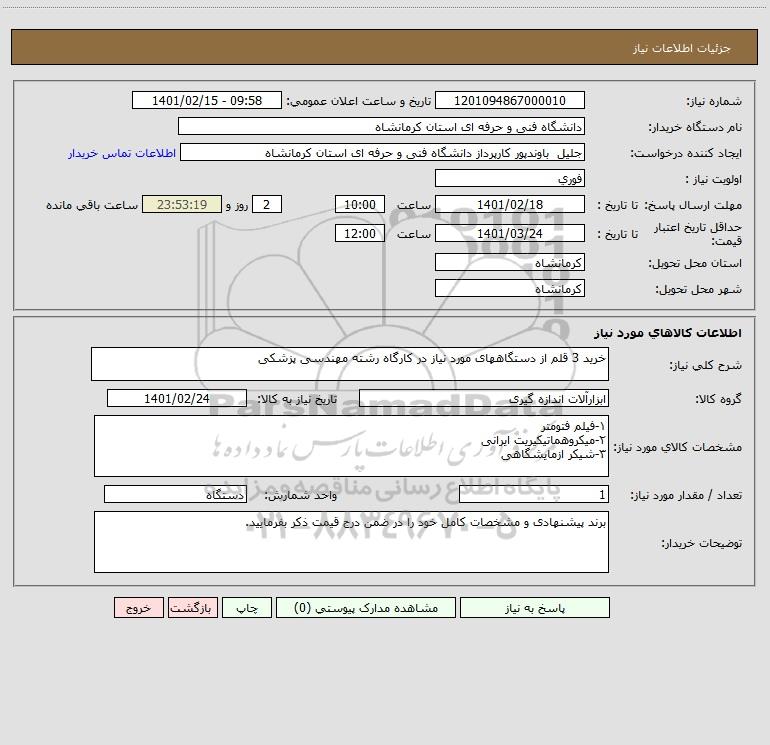Open مشاهده مدارک پیوستی (0) button
The width and height of the screenshot is (770, 745).
(x=366, y=607)
